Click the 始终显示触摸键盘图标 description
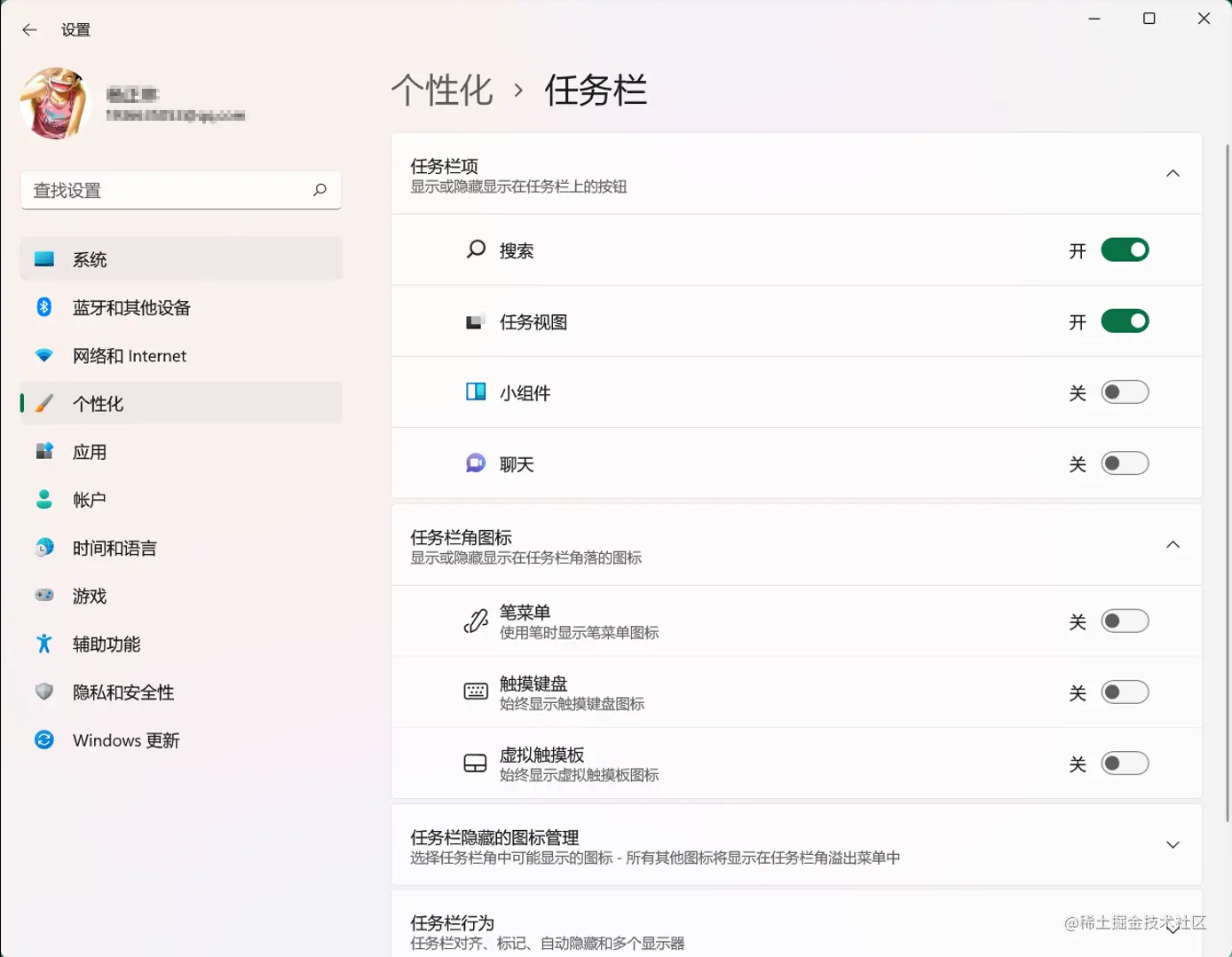 (572, 704)
